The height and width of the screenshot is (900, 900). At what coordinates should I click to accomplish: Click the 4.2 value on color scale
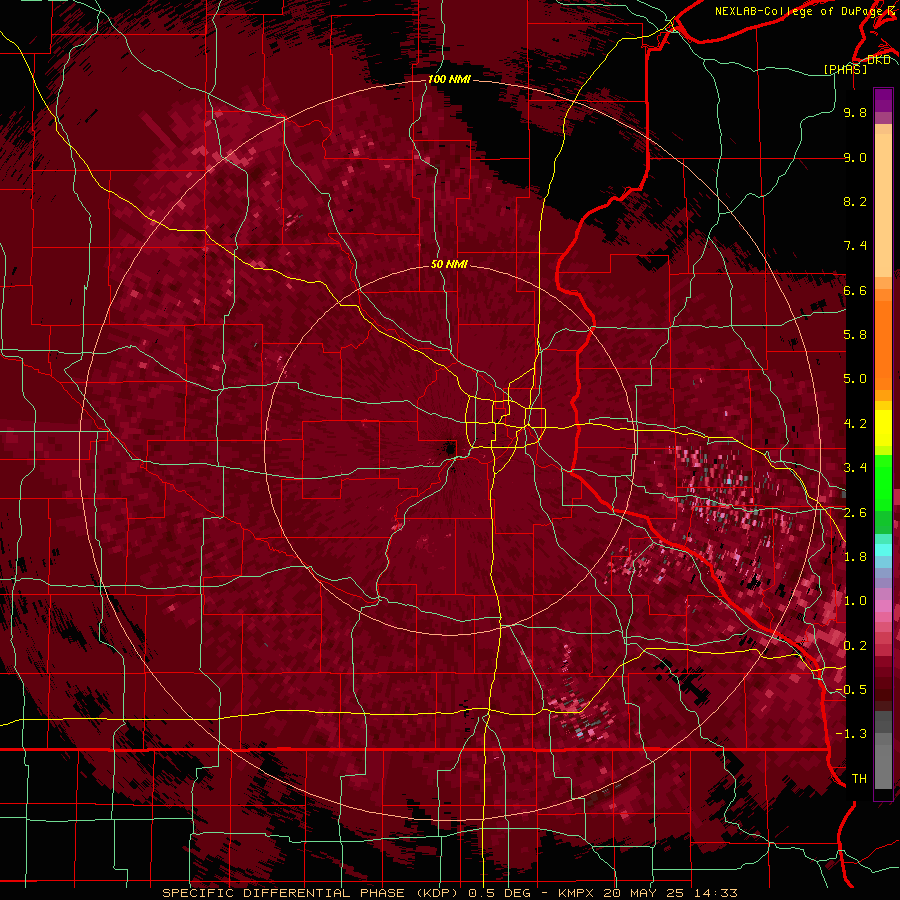tap(855, 424)
